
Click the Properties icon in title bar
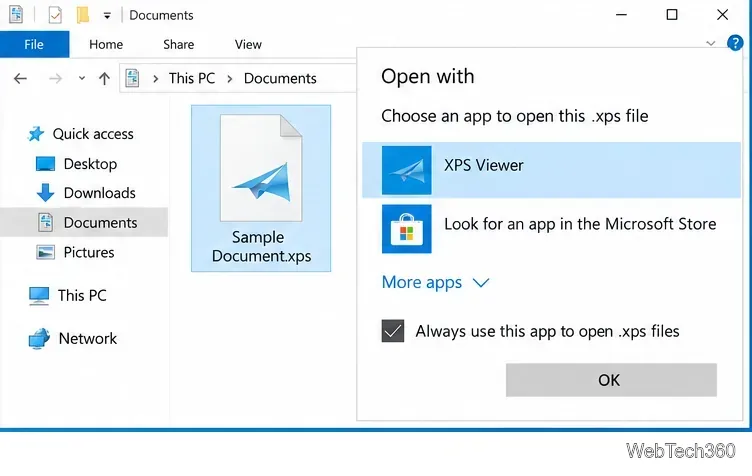pyautogui.click(x=55, y=15)
